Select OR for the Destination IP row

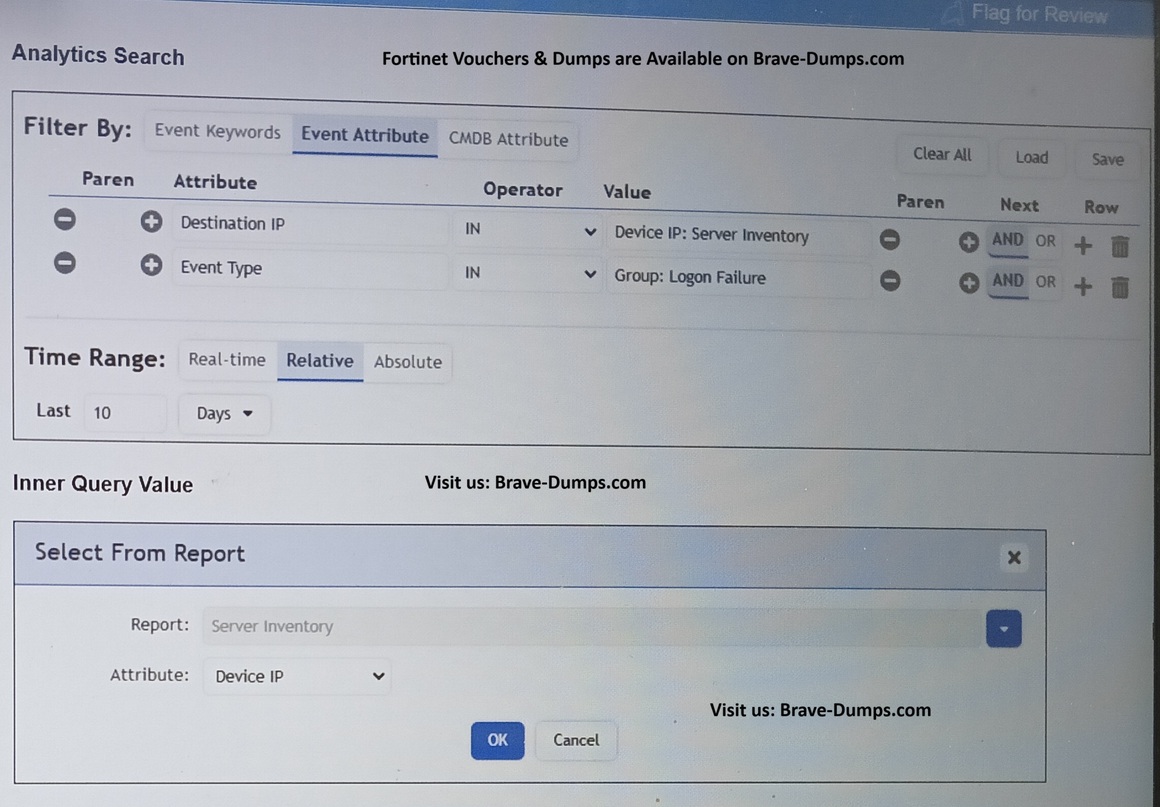(1045, 241)
